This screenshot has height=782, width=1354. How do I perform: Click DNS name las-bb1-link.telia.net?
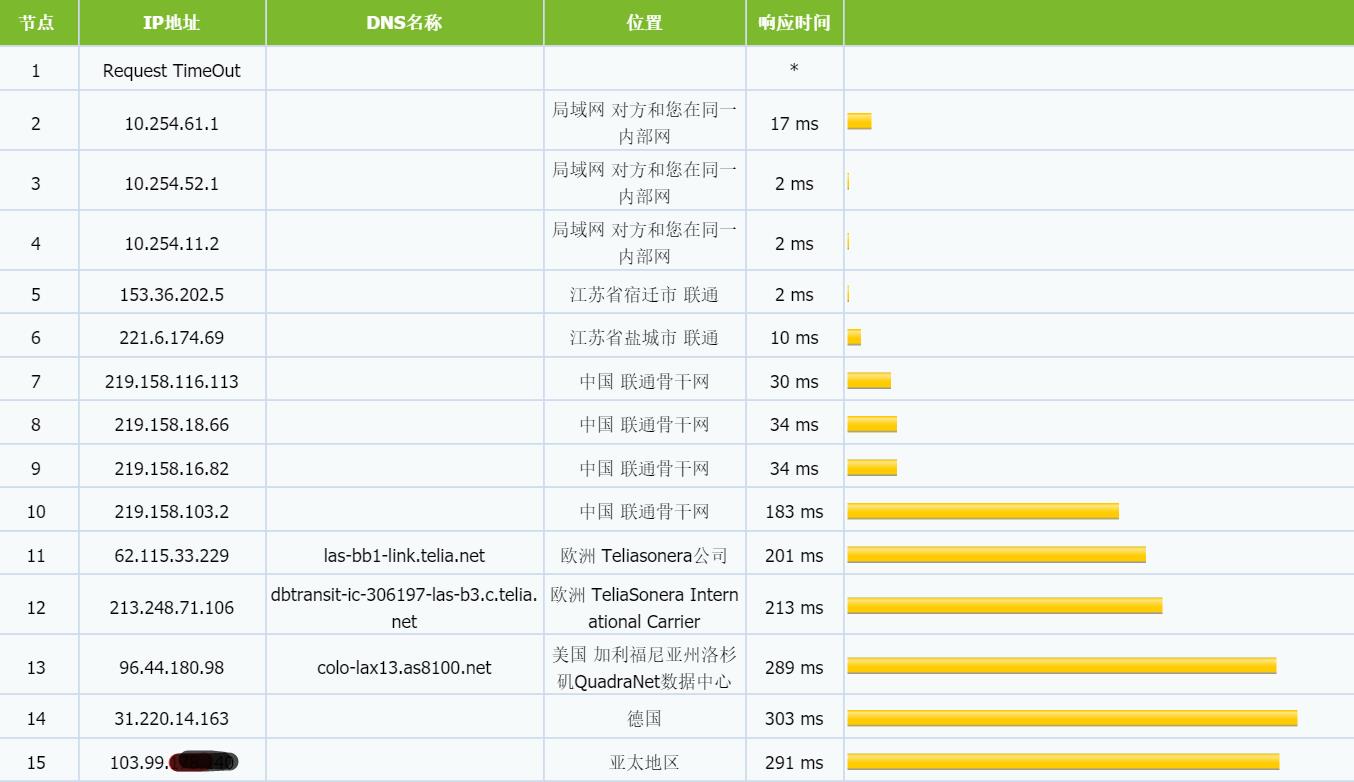click(x=404, y=556)
